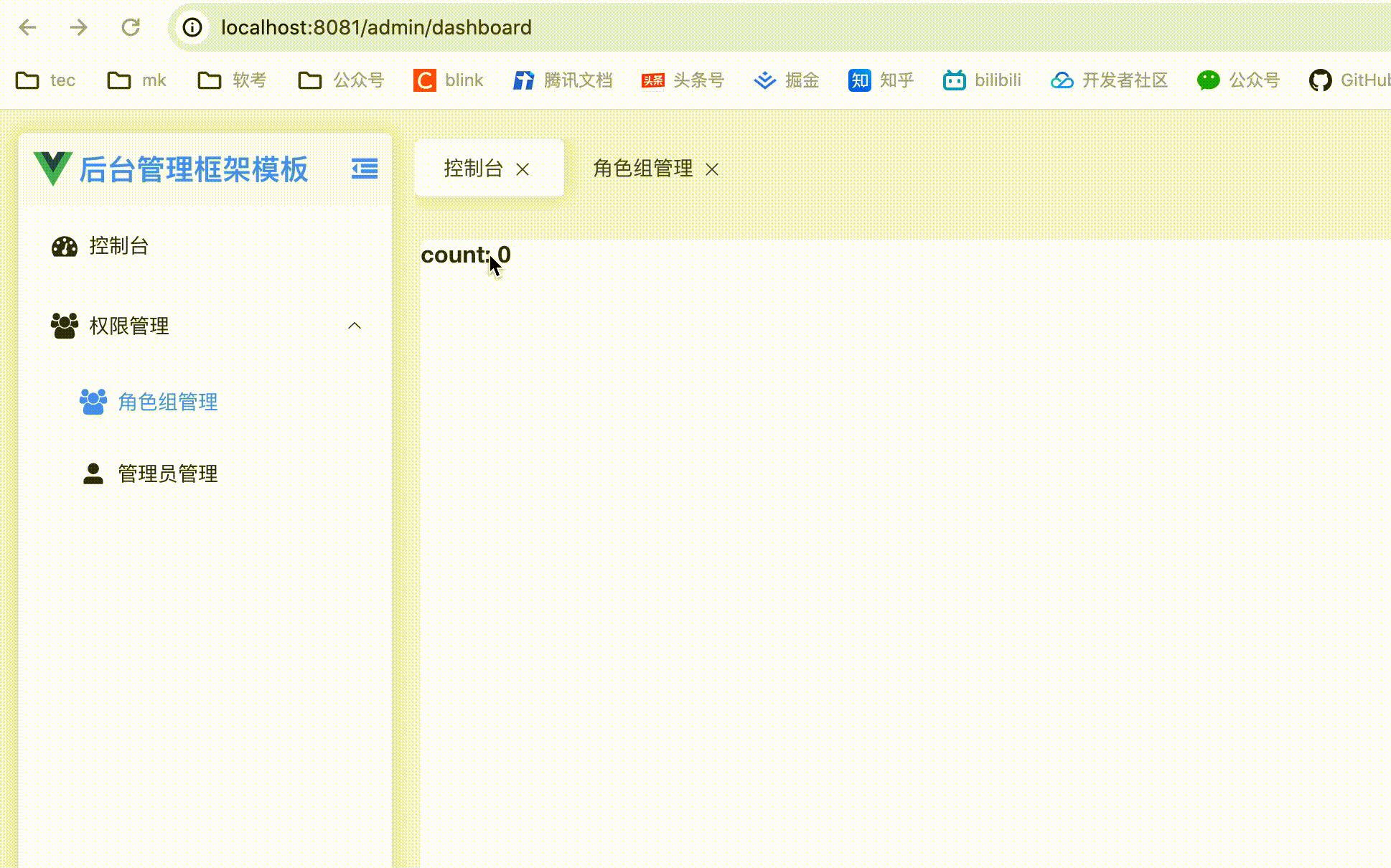Open the tec bookmarks folder
The height and width of the screenshot is (868, 1391).
coord(45,80)
